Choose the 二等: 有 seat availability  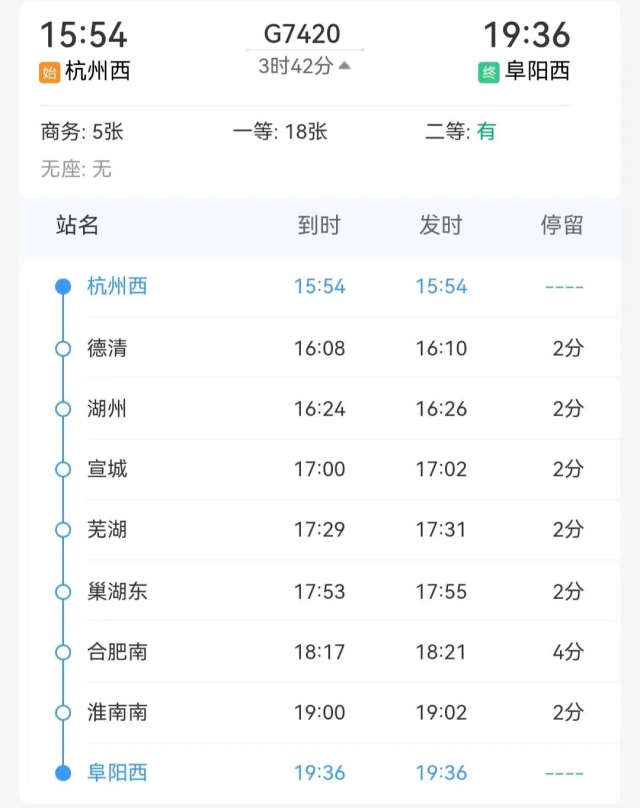(460, 132)
